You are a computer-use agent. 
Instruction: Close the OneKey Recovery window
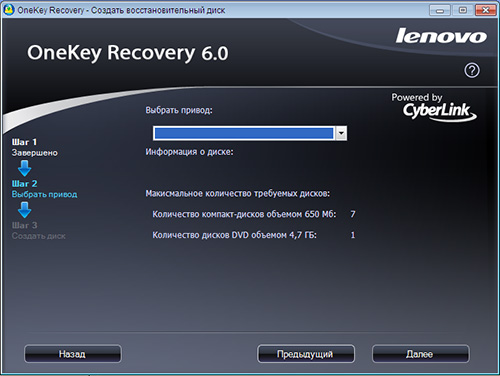pyautogui.click(x=486, y=10)
